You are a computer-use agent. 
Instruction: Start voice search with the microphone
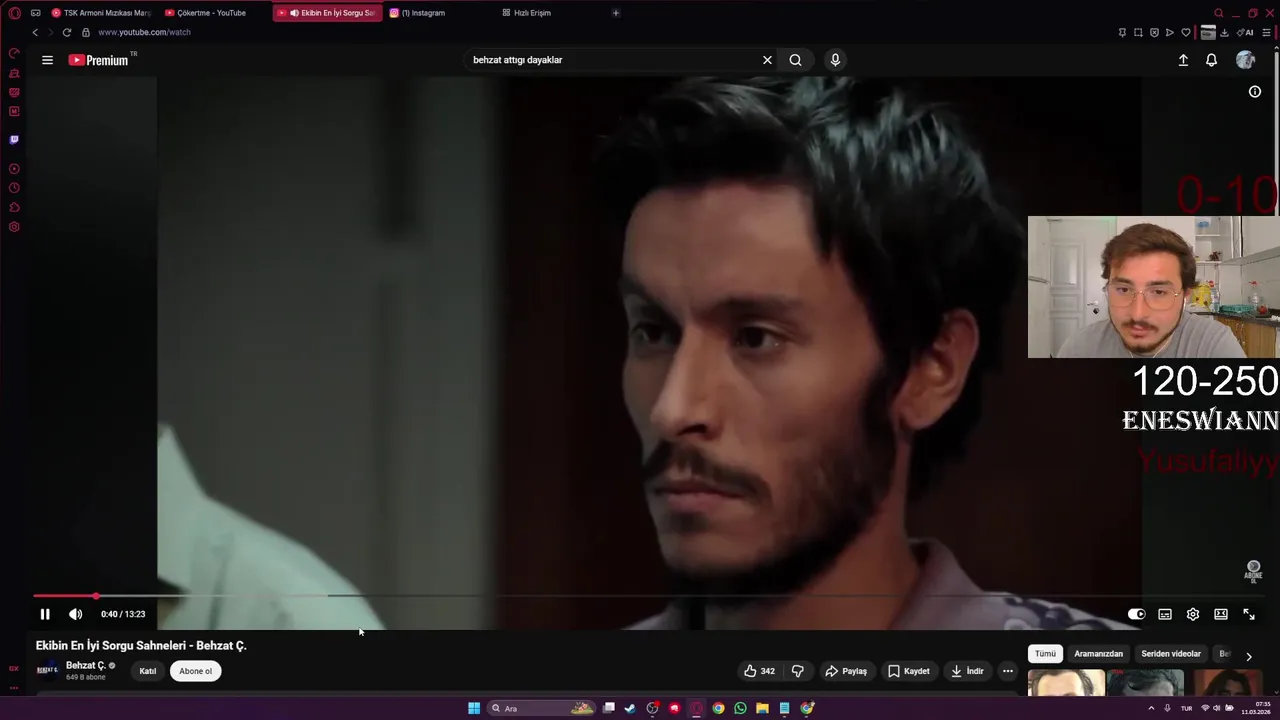[x=835, y=60]
